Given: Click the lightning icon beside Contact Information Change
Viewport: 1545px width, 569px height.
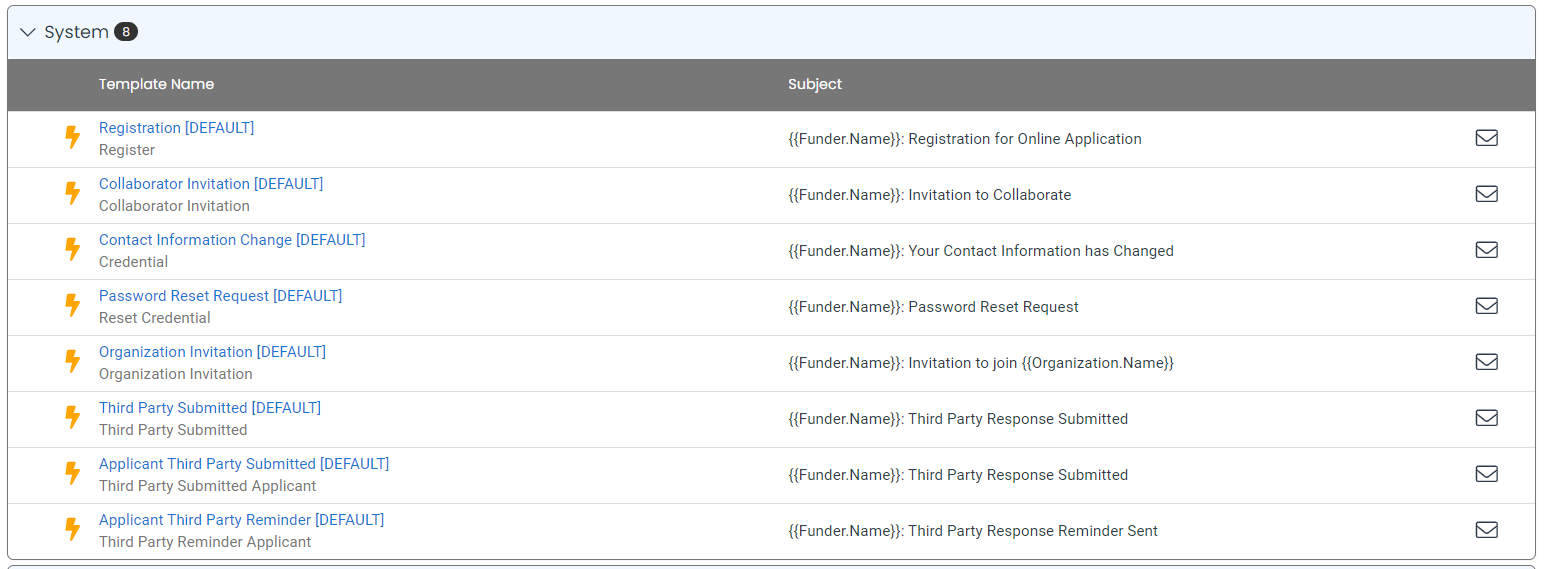Looking at the screenshot, I should (72, 250).
